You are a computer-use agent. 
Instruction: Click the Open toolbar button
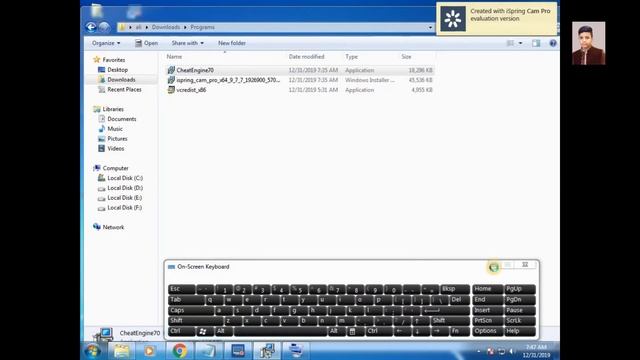[147, 43]
